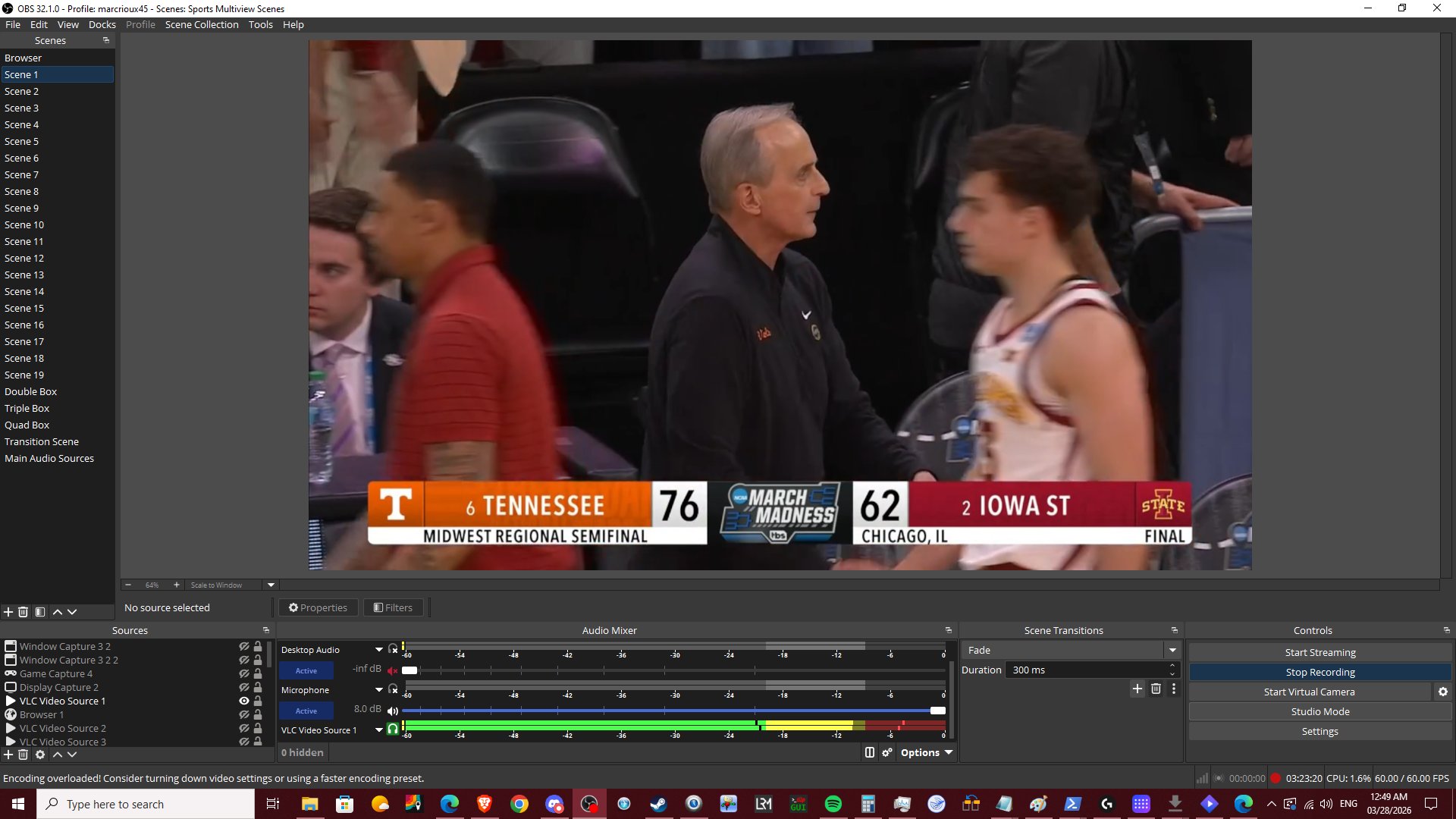
Task: Delete configurable transition trash icon
Action: click(1156, 689)
